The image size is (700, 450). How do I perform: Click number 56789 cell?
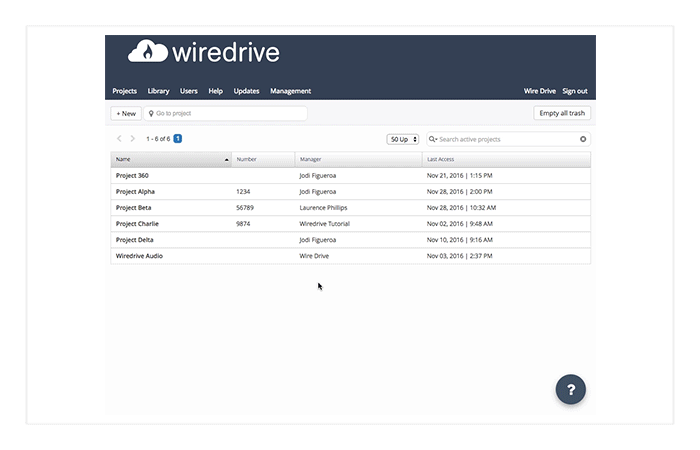pyautogui.click(x=245, y=208)
